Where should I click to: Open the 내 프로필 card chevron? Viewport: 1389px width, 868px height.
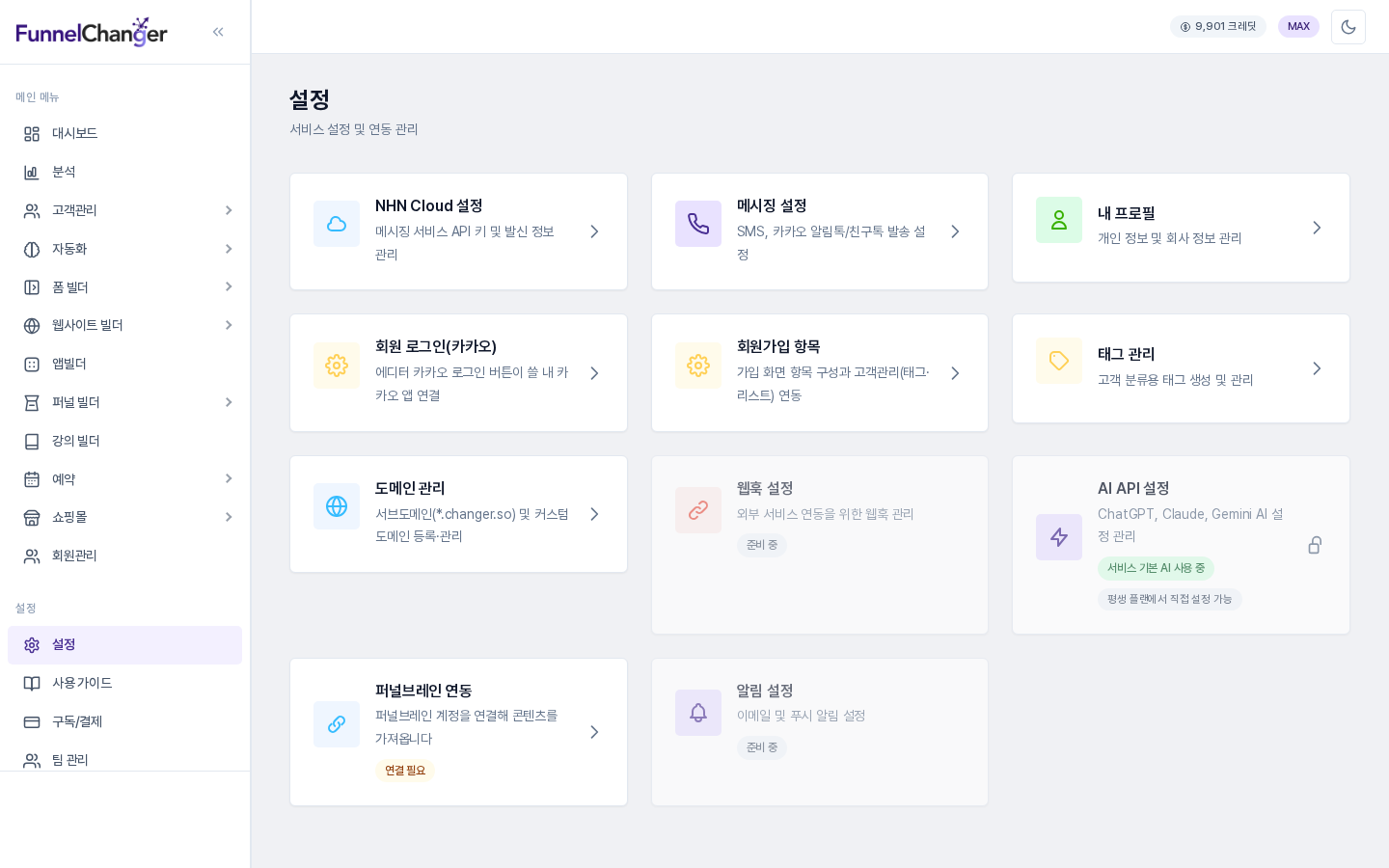tap(1317, 228)
